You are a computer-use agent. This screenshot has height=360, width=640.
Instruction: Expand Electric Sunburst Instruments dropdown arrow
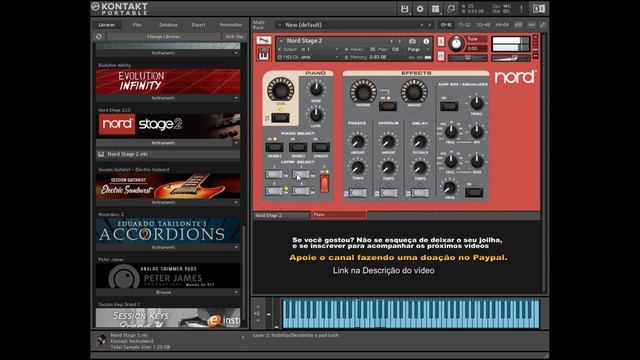[x=236, y=202]
